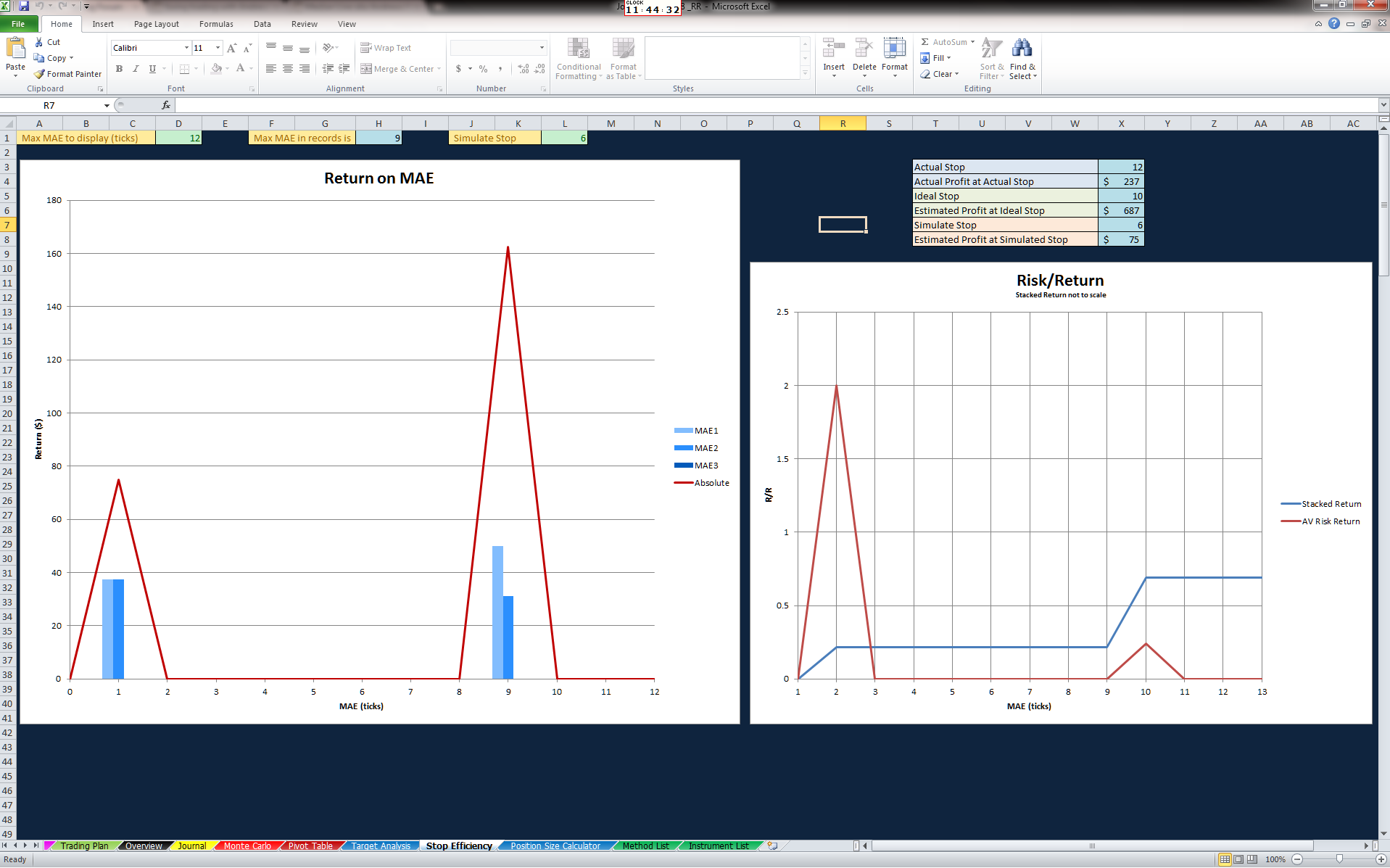Apply Comma Style format

click(x=500, y=69)
